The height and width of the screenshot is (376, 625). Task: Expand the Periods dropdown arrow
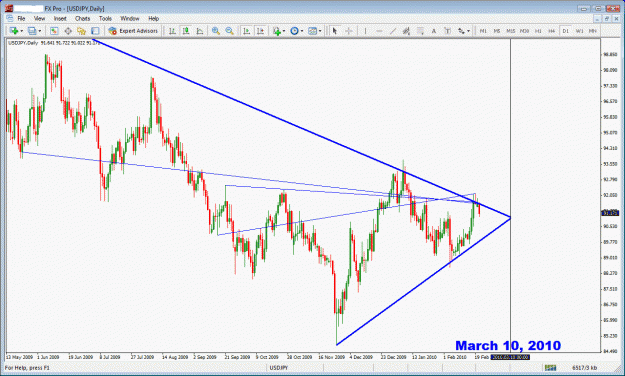point(302,31)
